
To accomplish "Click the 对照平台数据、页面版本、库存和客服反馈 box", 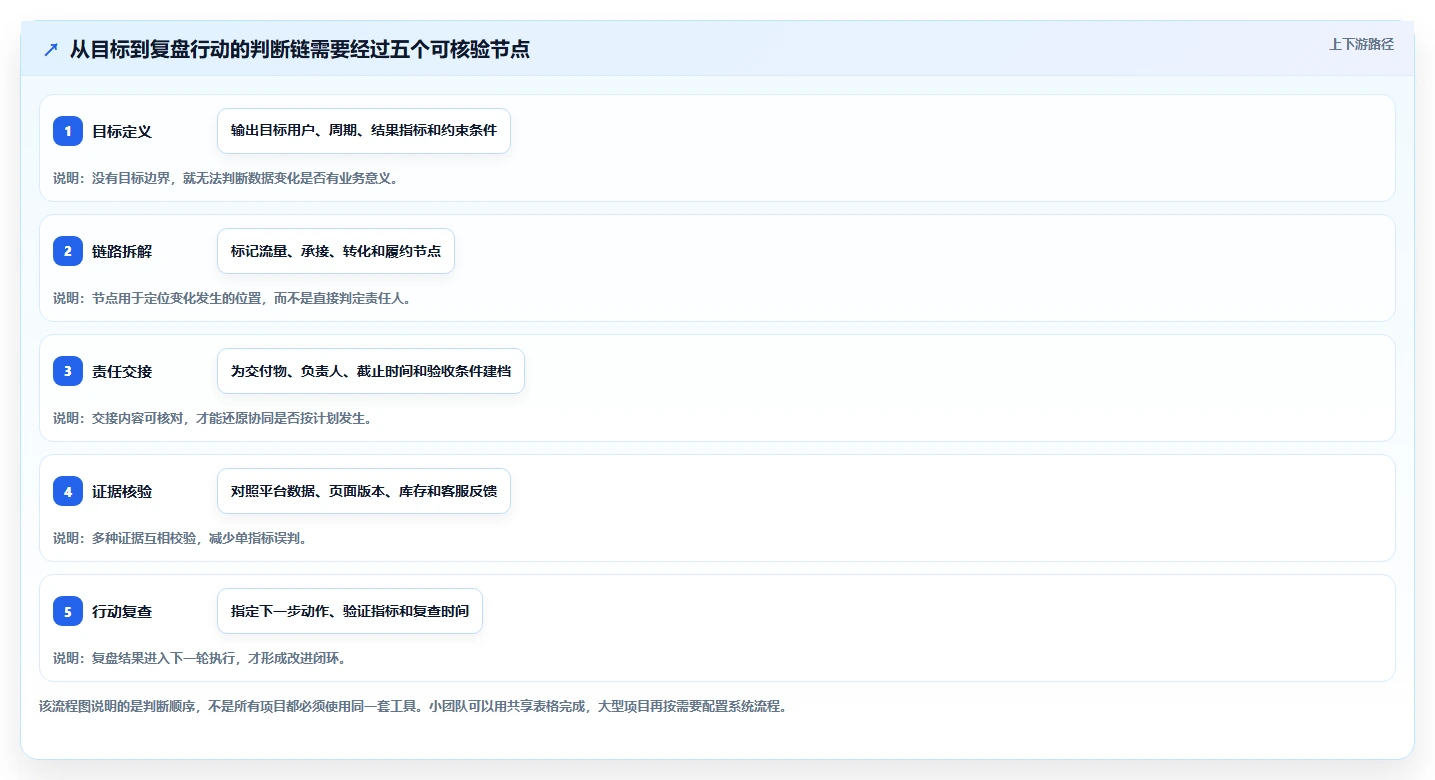I will [364, 491].
